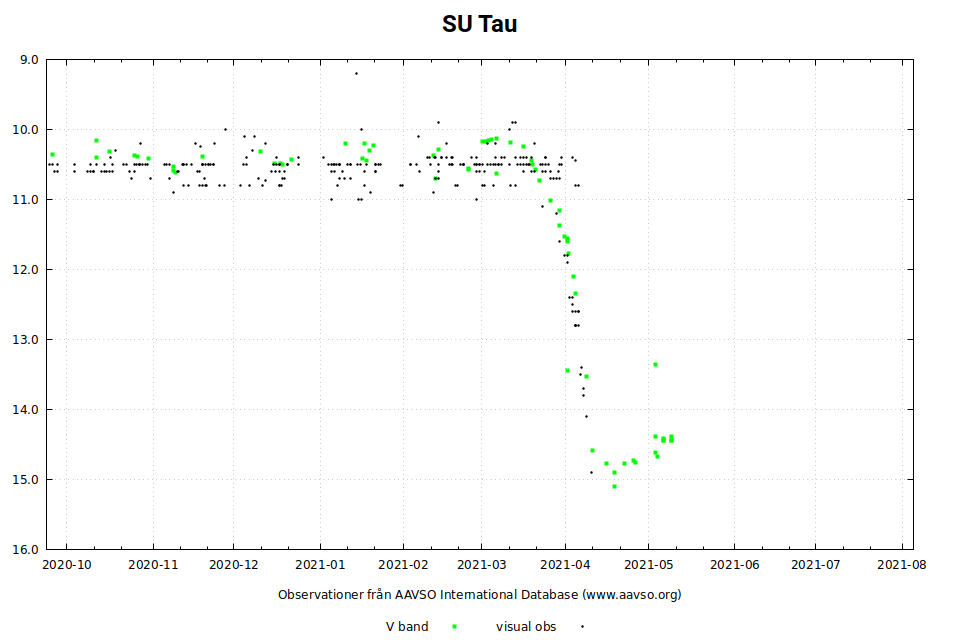Click the black outlier point near magnitude 9.2

[x=355, y=73]
